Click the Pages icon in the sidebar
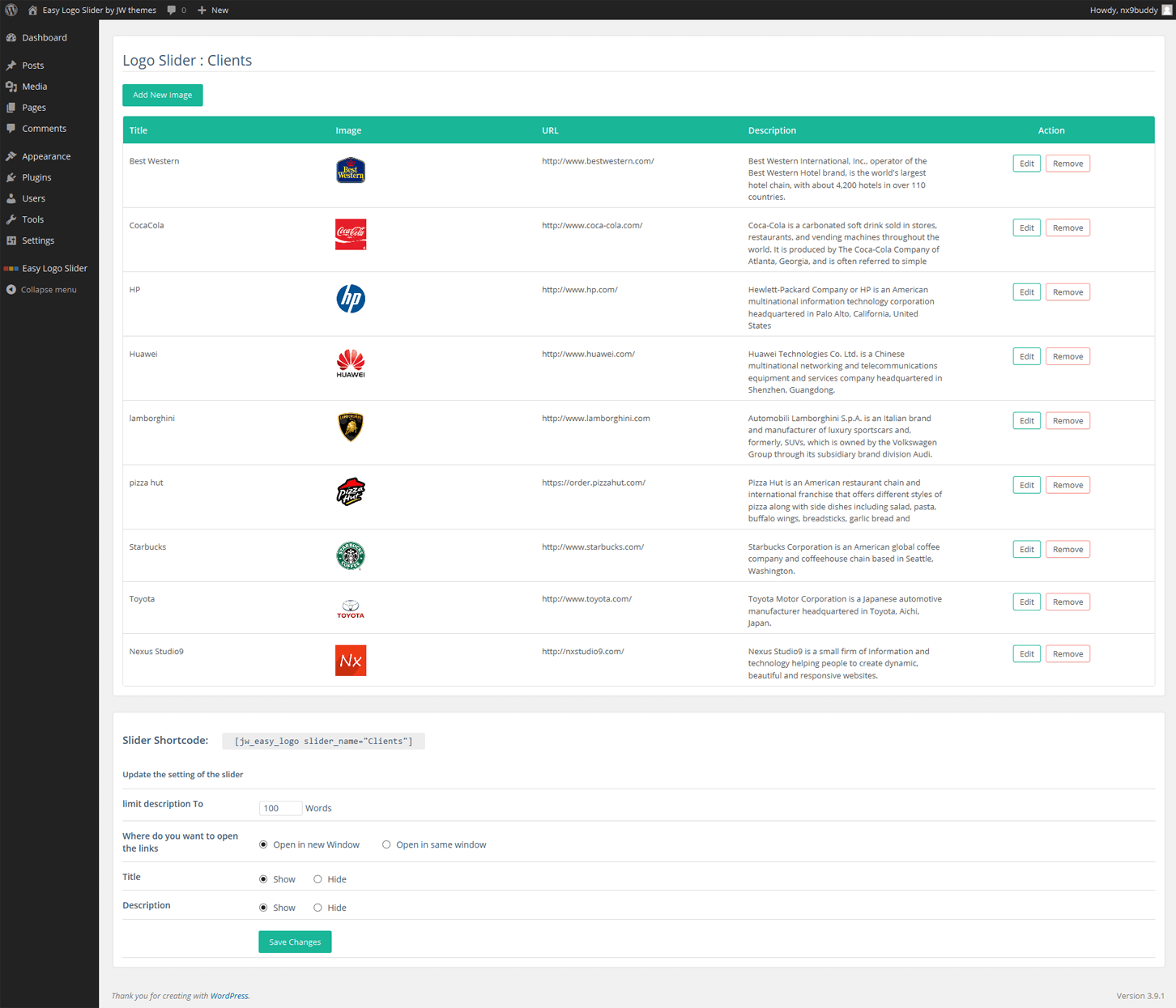 click(x=11, y=107)
